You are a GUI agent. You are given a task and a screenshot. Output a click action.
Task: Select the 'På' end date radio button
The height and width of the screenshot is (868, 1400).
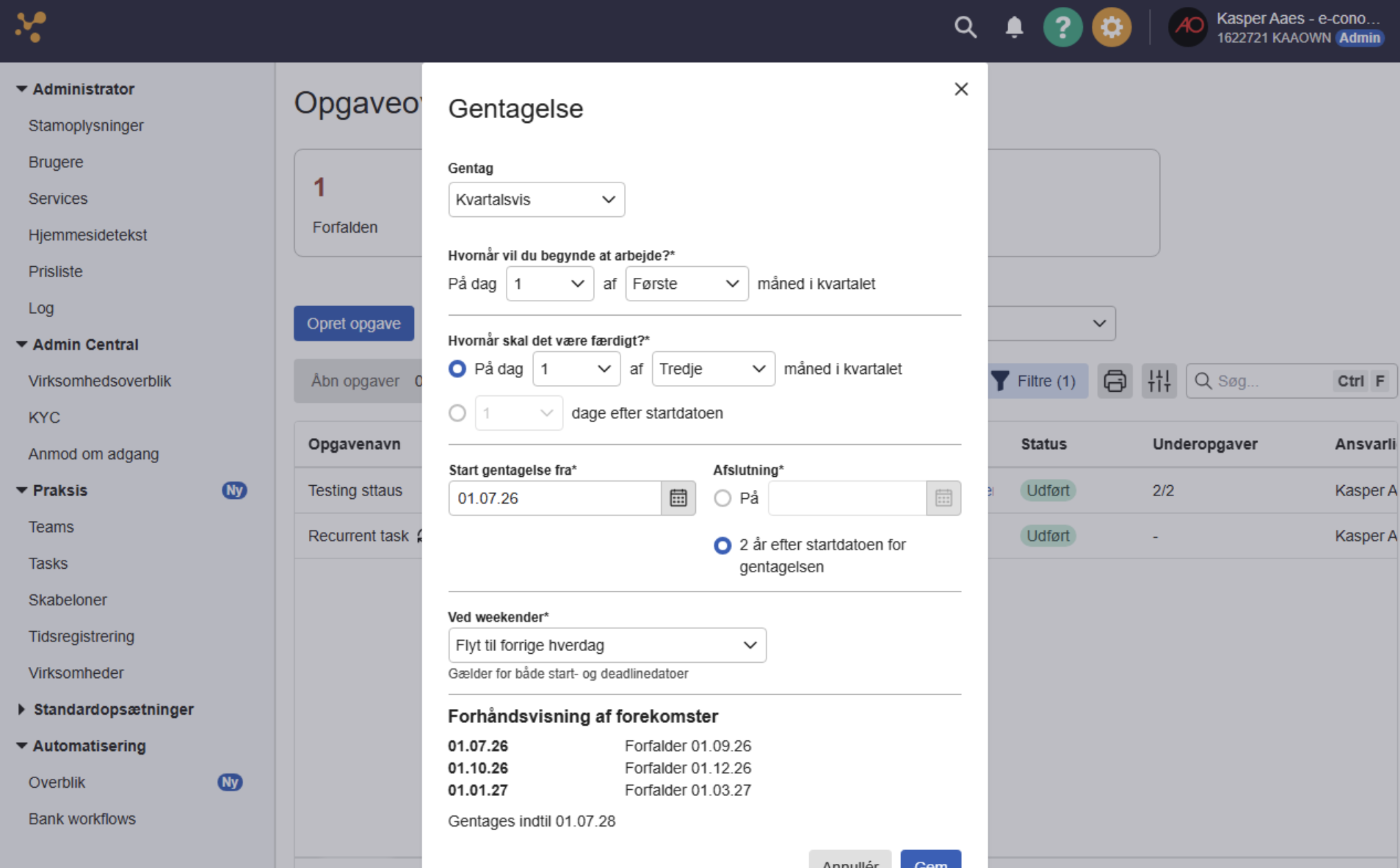pos(722,498)
